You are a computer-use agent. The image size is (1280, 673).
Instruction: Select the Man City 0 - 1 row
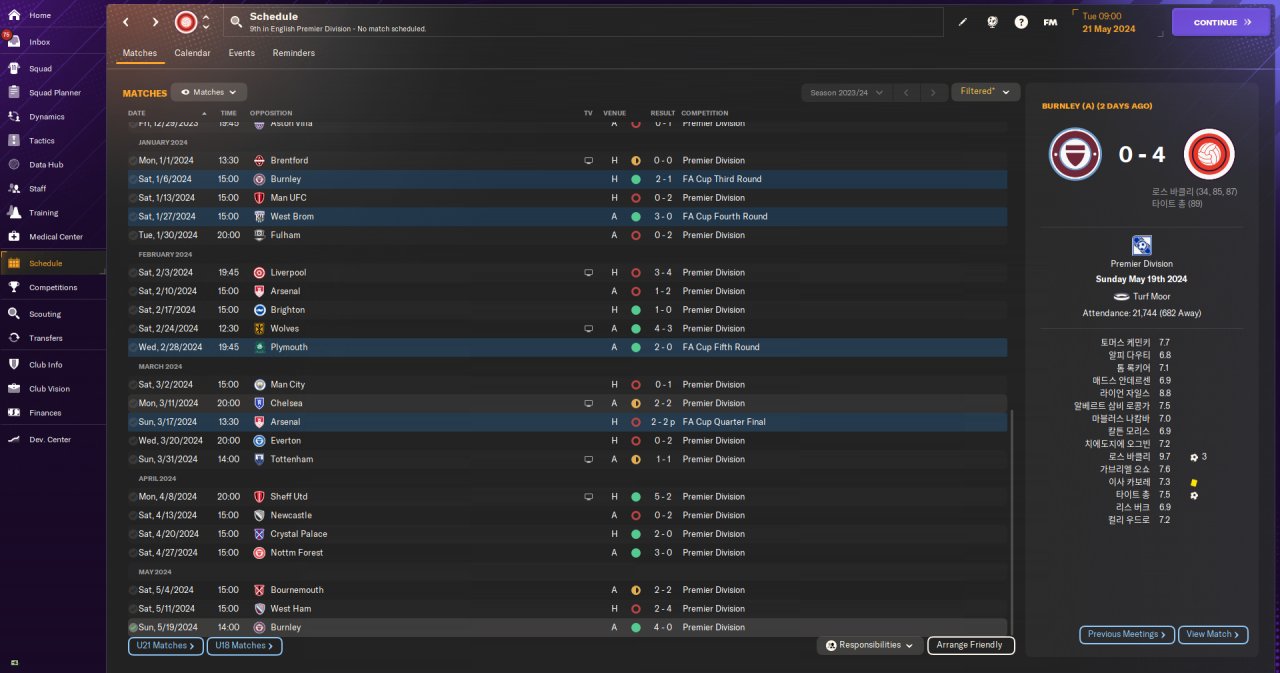[567, 384]
